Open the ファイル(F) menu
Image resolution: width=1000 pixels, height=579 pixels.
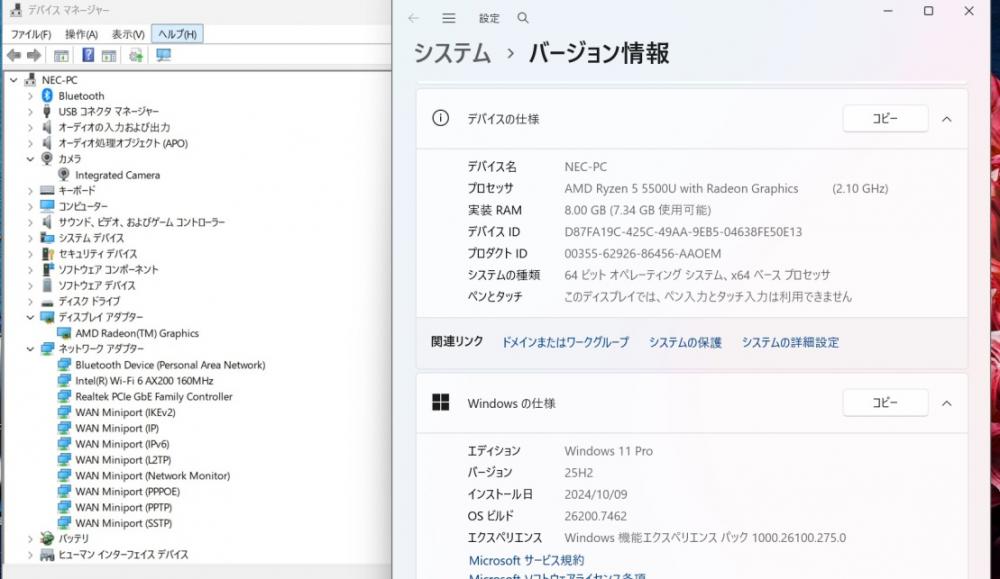coord(31,34)
